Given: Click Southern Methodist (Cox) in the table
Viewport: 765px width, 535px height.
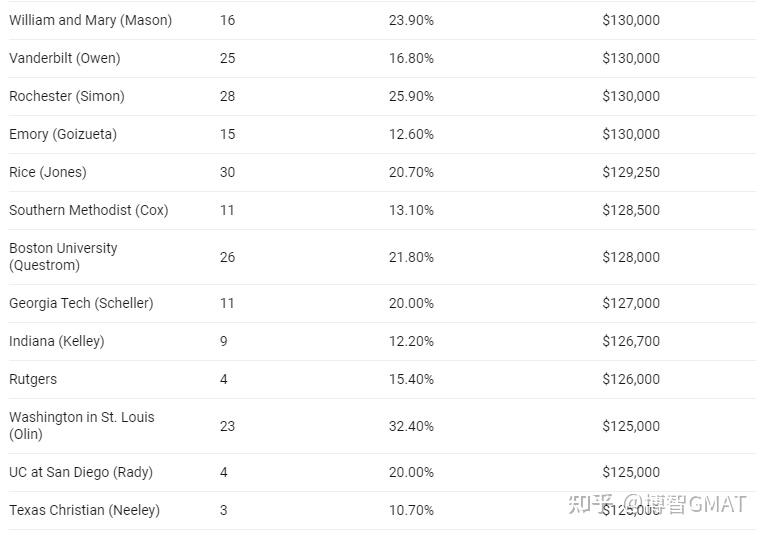Looking at the screenshot, I should [x=89, y=211].
